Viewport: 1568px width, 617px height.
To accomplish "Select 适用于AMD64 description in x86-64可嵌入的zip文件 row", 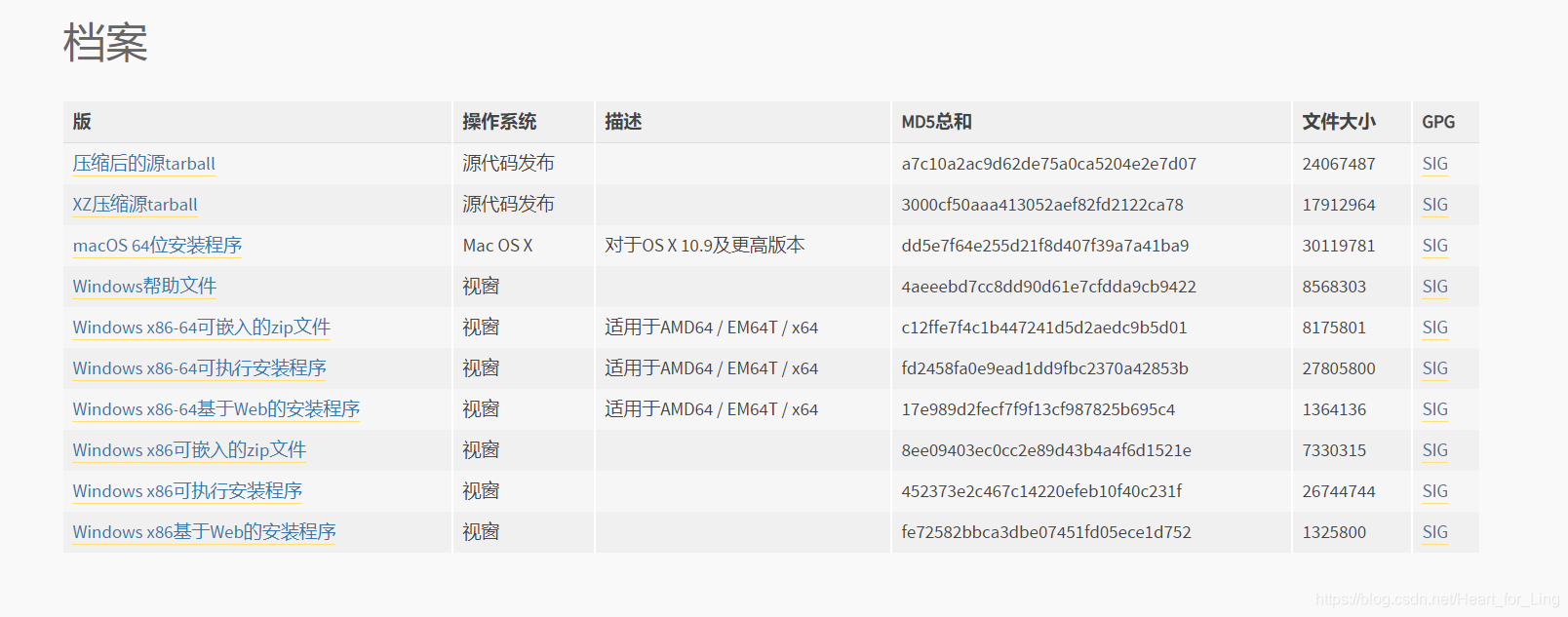I will coord(712,328).
